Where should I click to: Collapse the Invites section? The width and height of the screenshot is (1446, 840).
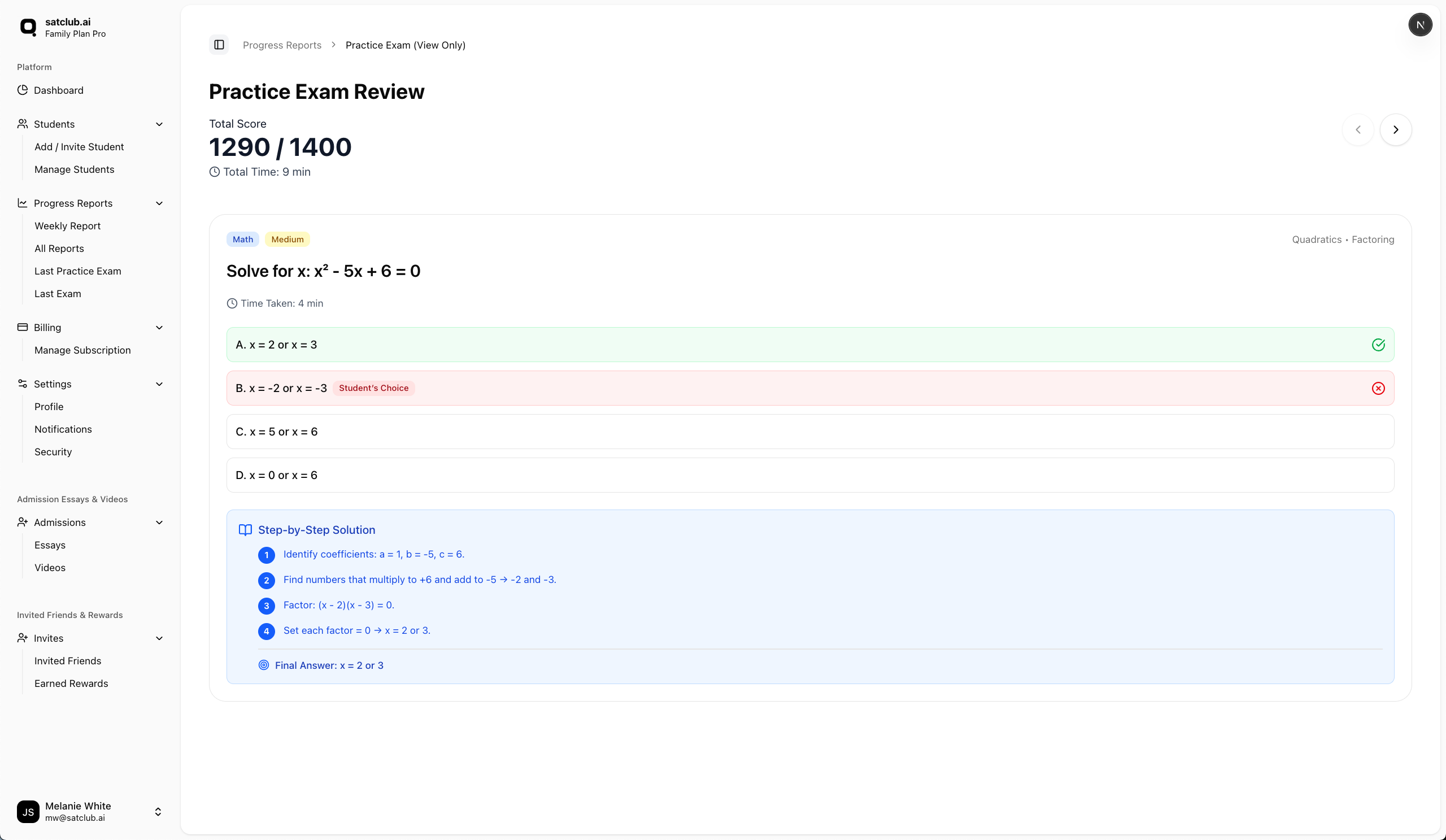click(x=159, y=638)
